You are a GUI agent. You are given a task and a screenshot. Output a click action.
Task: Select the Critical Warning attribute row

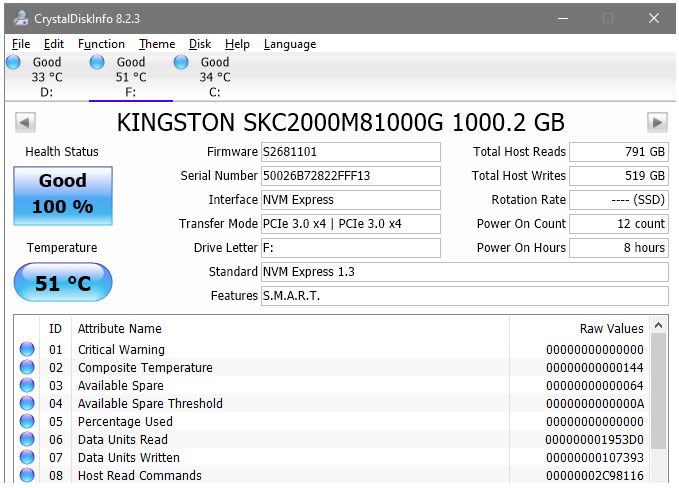332,349
